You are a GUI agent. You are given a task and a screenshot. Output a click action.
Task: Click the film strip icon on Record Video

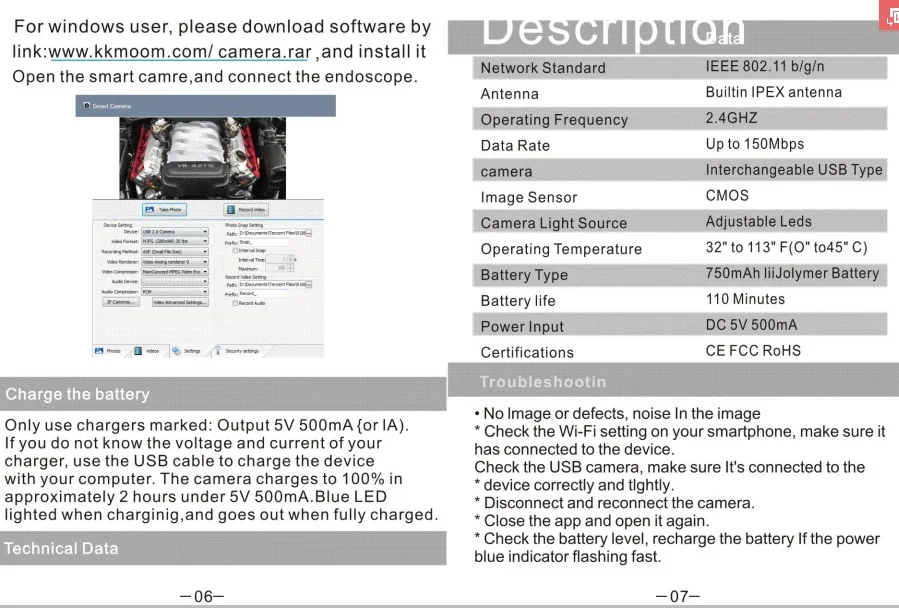(231, 209)
